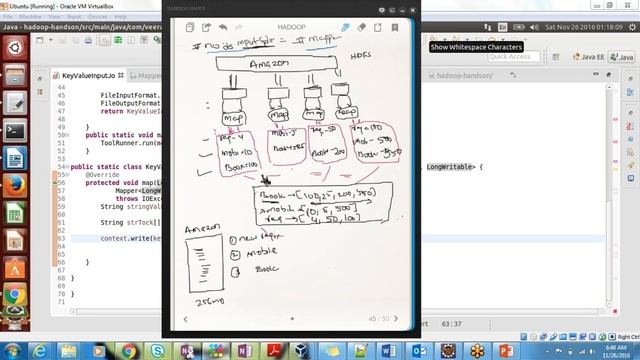Open Word from Windows taskbar
The width and height of the screenshot is (640, 360).
389,351
